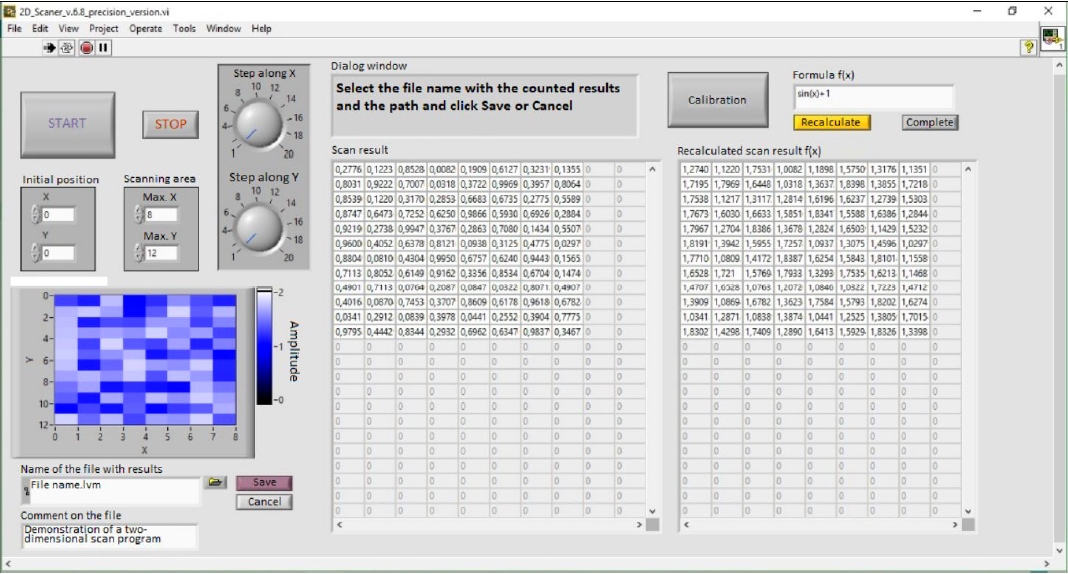Click the Save button below file name

[264, 482]
